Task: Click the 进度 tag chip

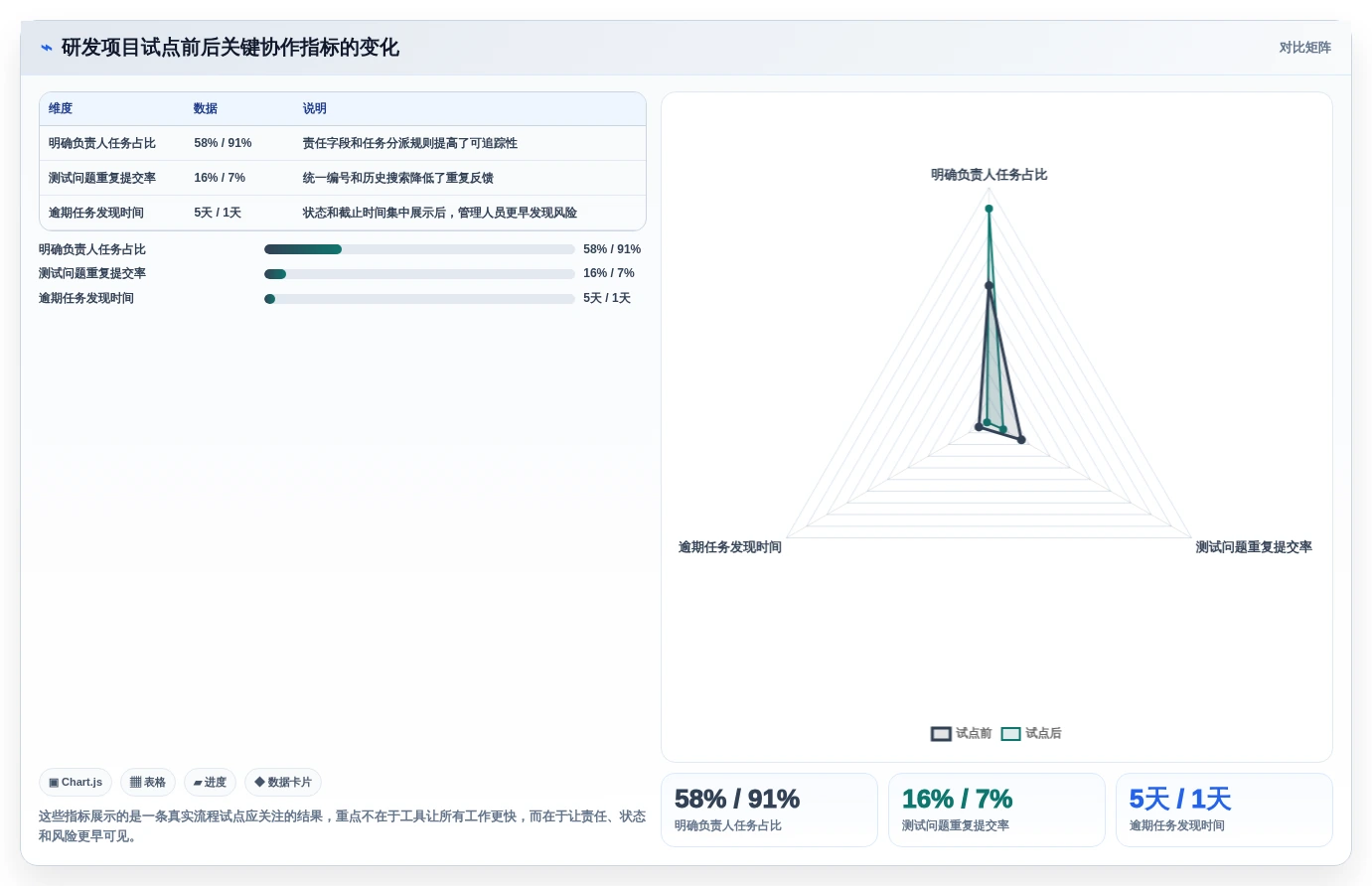Action: pyautogui.click(x=210, y=783)
